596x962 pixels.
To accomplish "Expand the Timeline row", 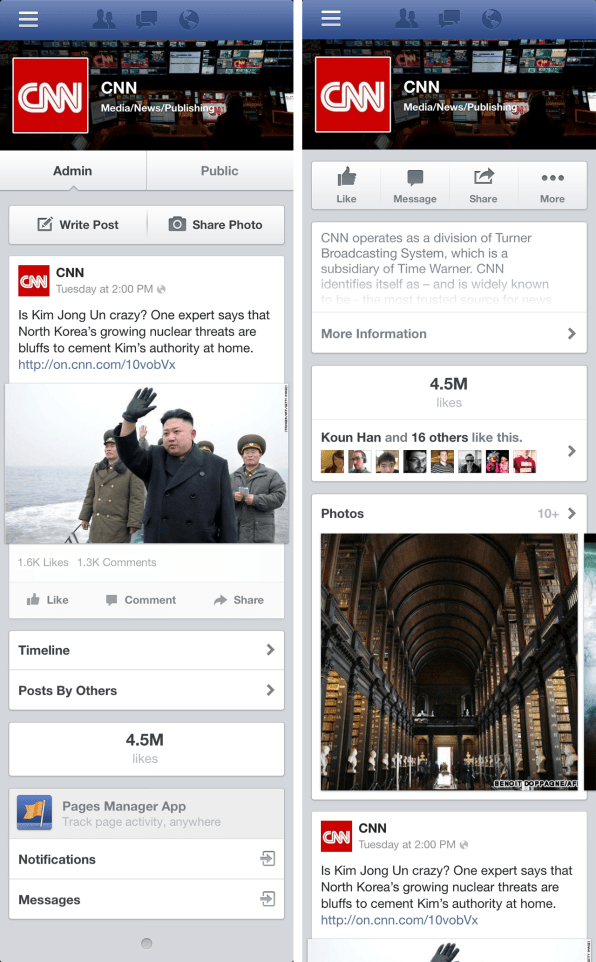I will 147,650.
